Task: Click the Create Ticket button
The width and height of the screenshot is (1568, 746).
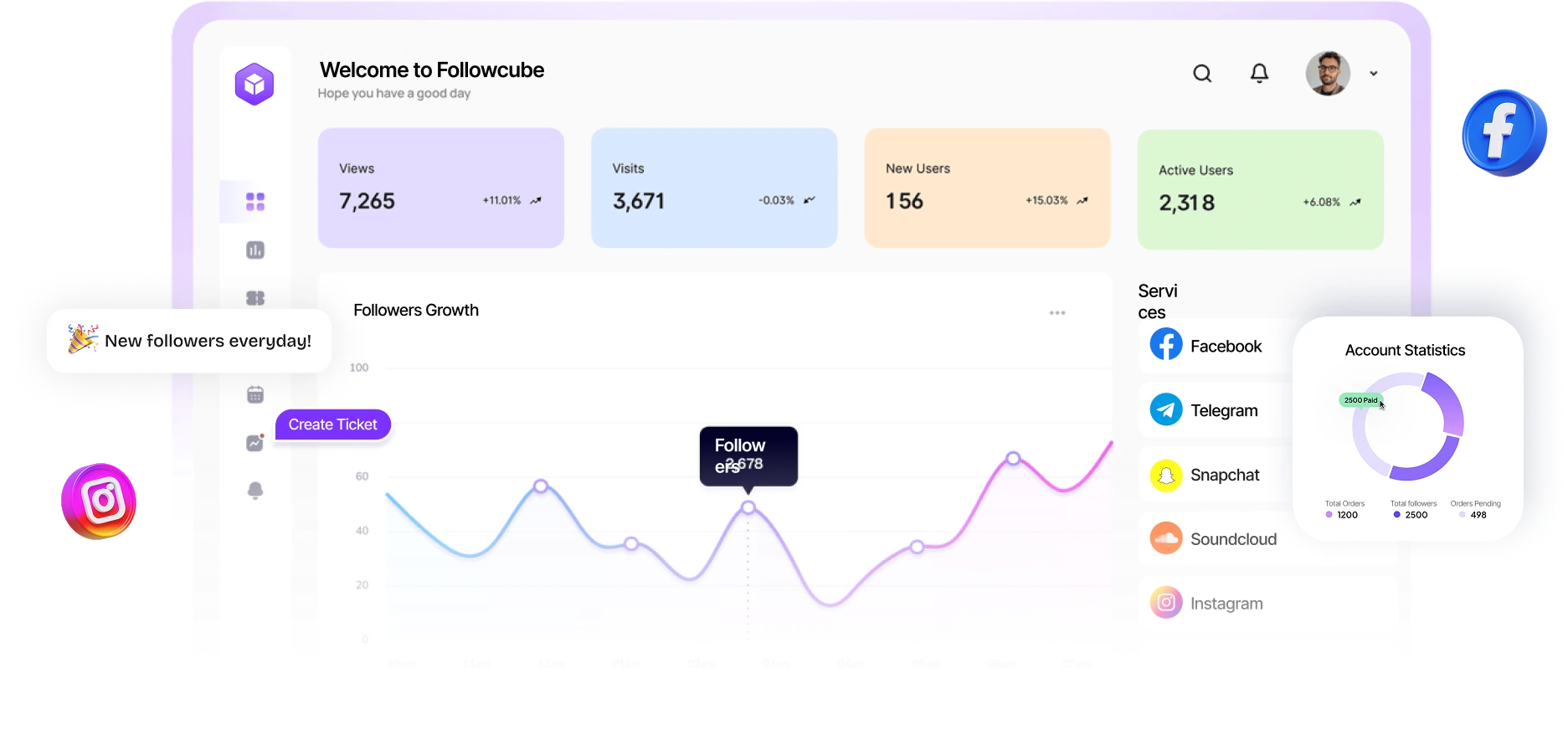Action: (332, 424)
